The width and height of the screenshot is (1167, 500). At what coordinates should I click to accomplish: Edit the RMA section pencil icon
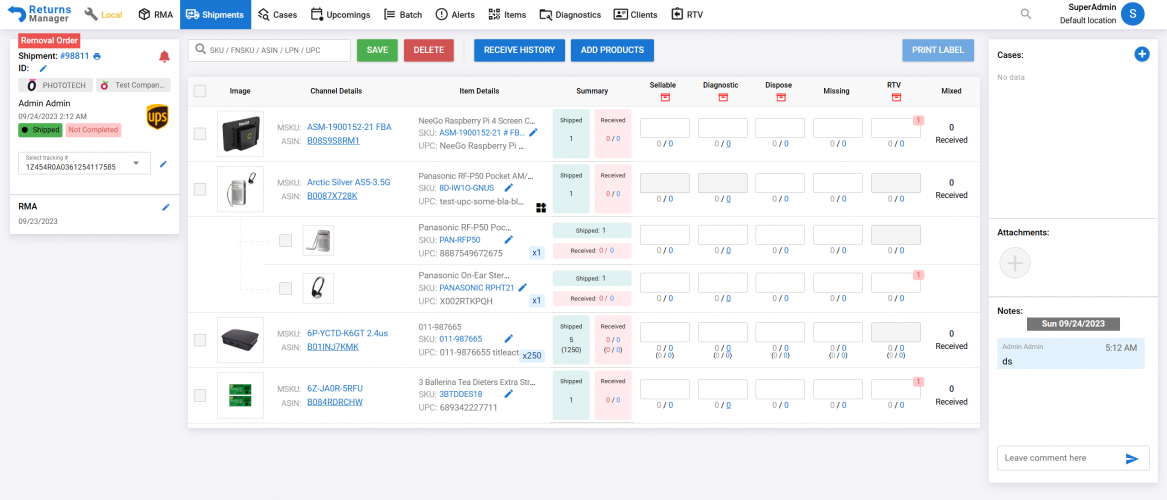pyautogui.click(x=166, y=207)
